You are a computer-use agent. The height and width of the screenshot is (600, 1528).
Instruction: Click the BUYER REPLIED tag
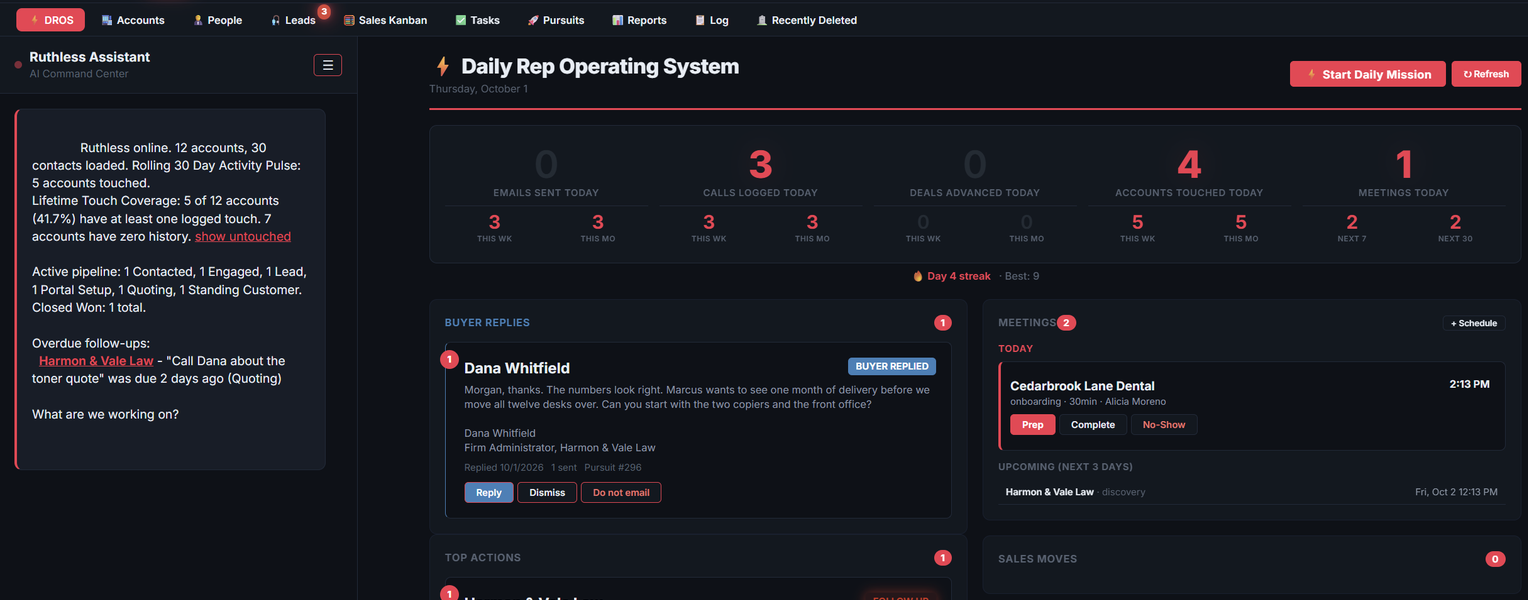click(892, 366)
